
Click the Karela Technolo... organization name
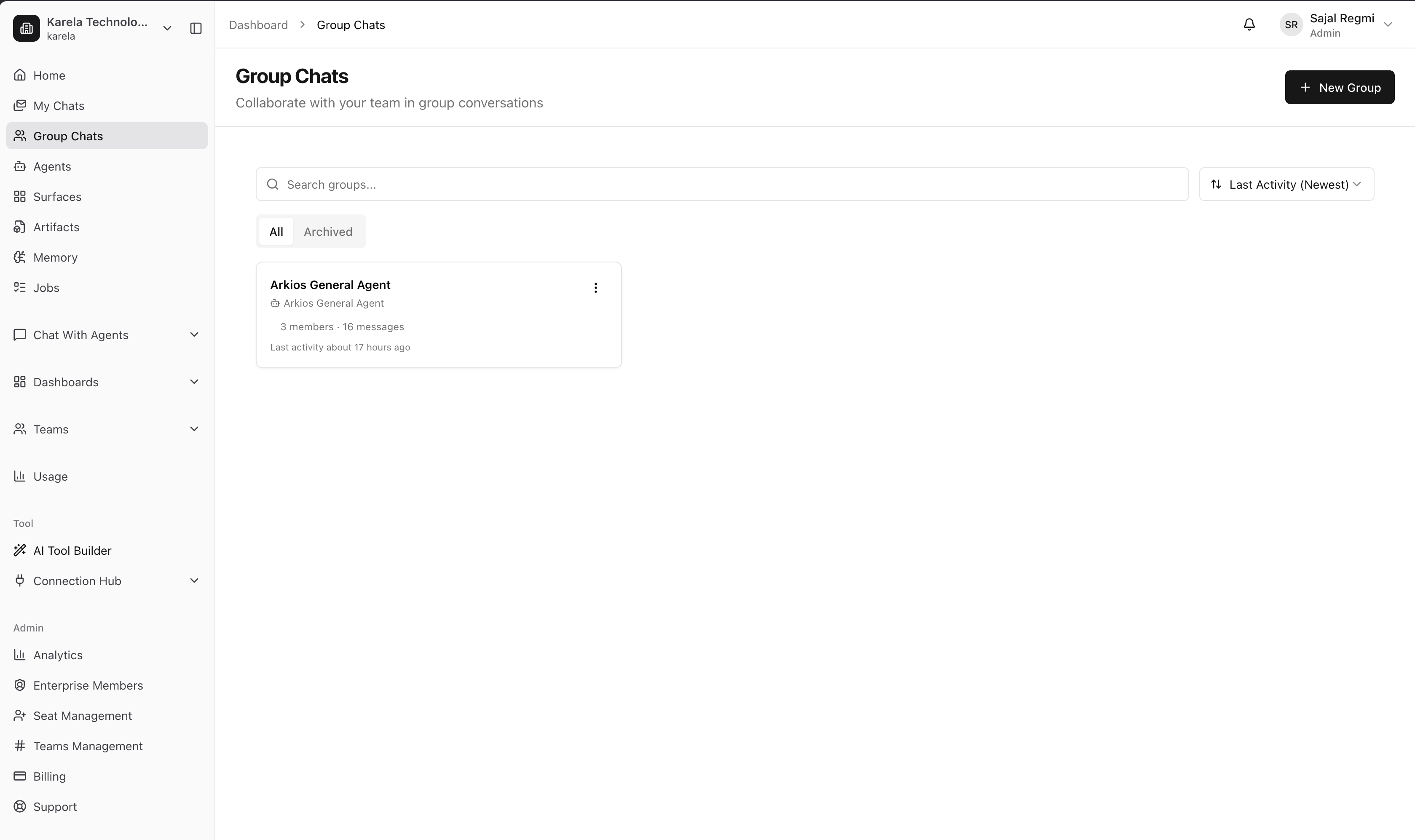tap(97, 21)
